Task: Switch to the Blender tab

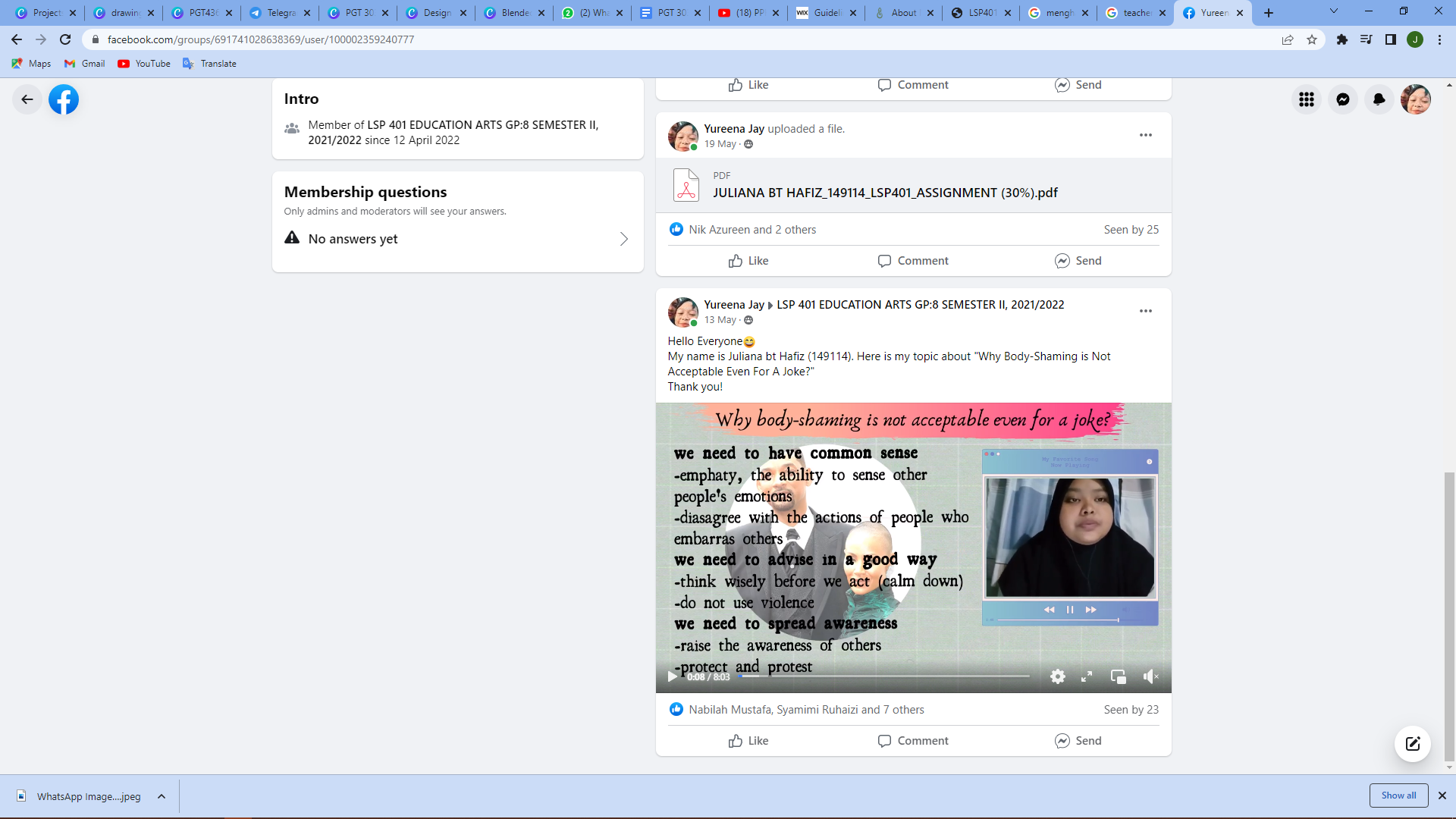Action: click(514, 13)
